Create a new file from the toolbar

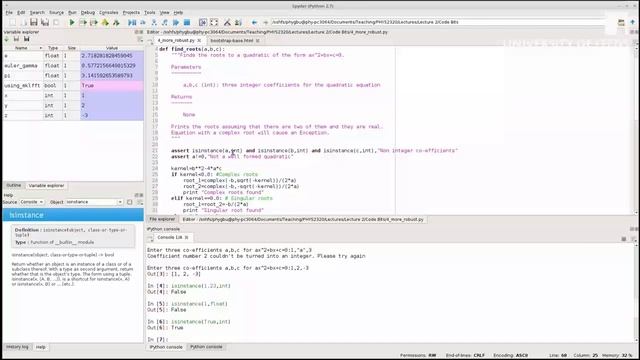12,22
